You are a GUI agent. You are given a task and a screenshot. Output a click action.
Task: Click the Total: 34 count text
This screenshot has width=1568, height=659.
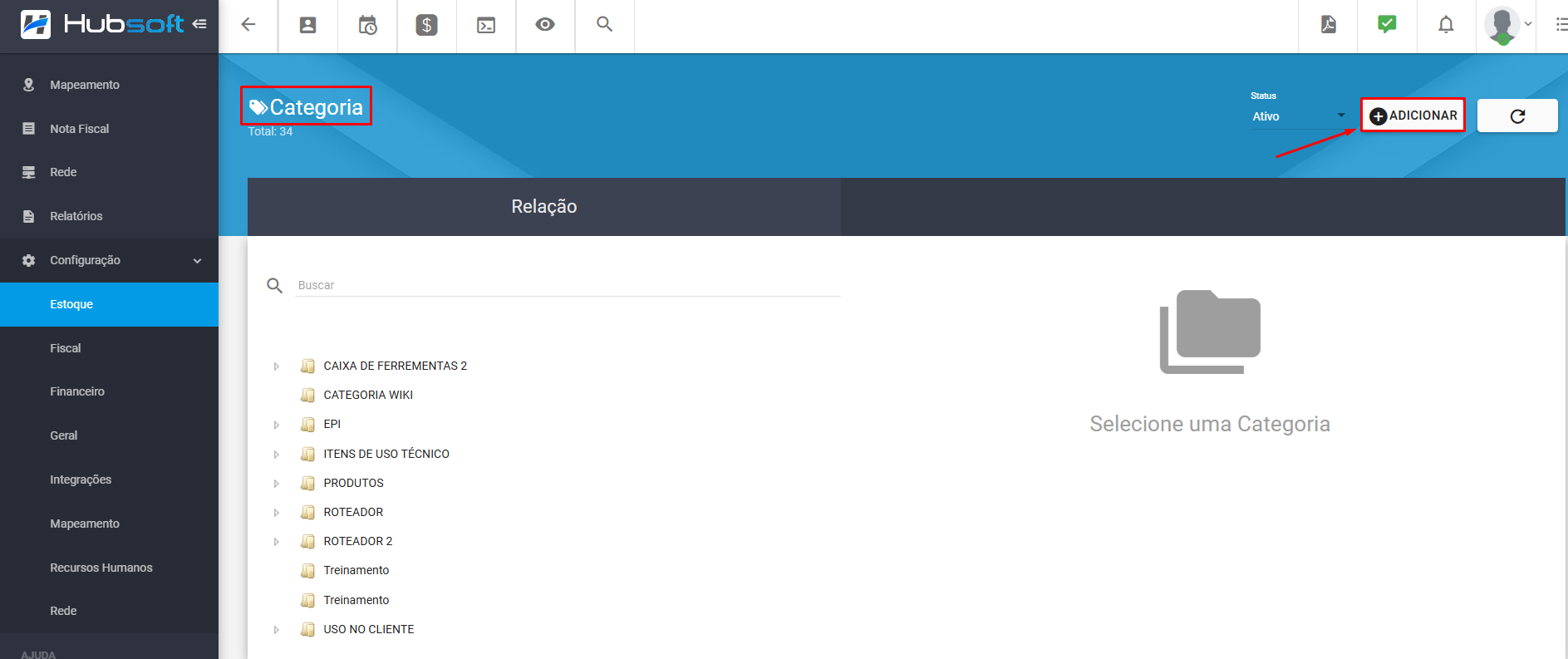270,131
